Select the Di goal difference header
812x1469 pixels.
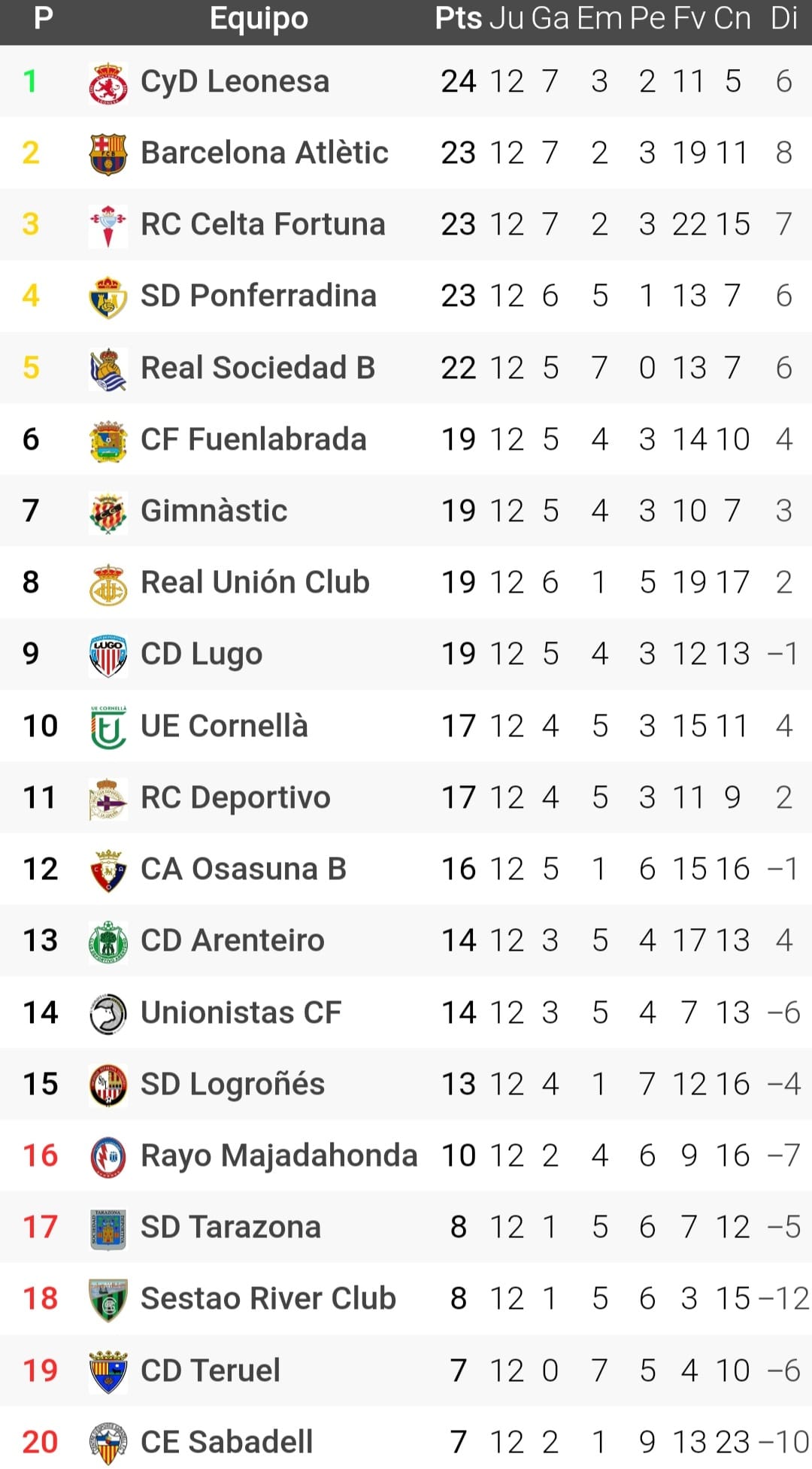point(783,18)
